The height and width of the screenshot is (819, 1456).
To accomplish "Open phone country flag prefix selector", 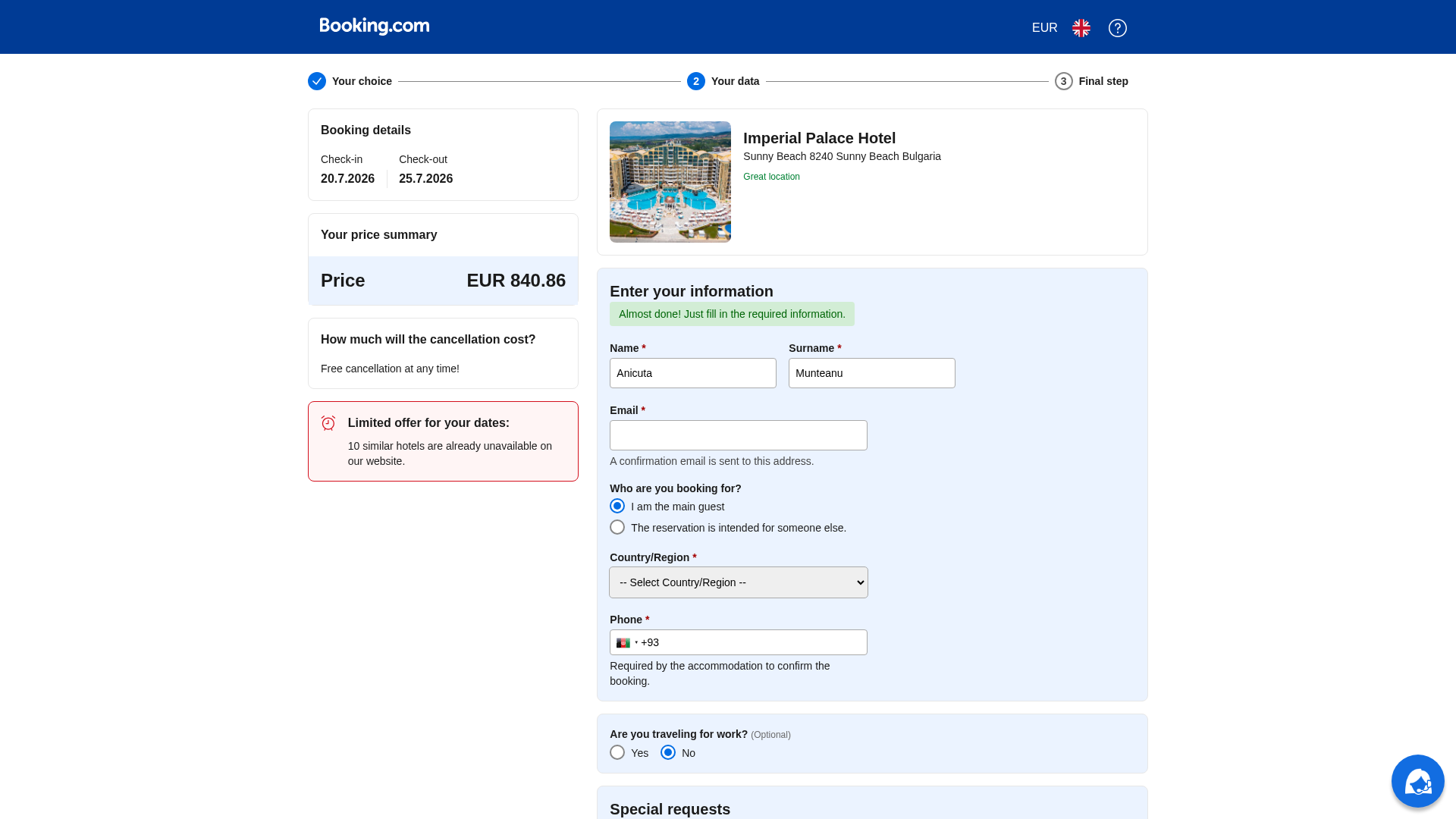I will click(627, 643).
